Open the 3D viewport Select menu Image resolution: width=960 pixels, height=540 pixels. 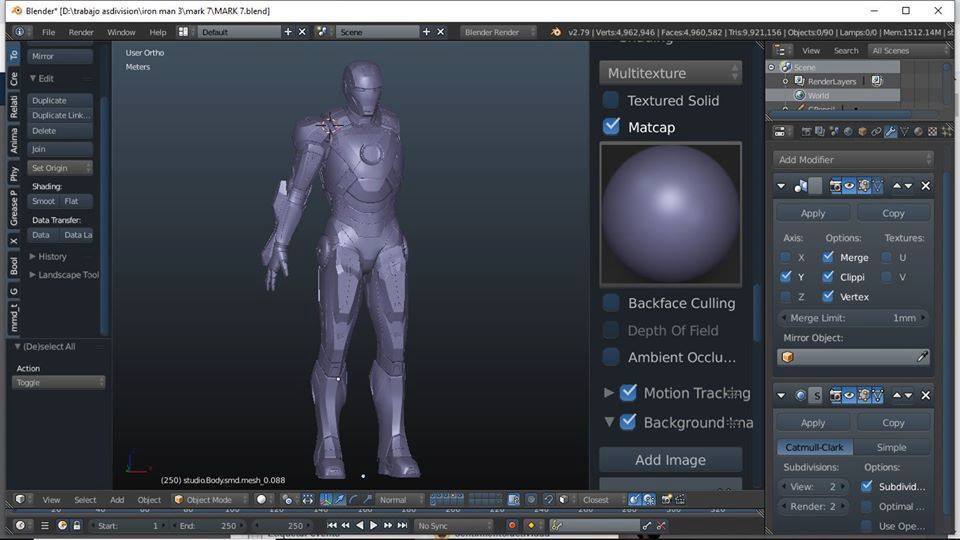(x=85, y=500)
